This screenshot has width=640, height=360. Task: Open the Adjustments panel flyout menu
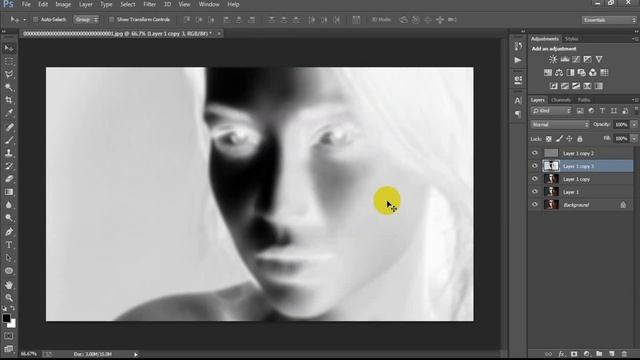(635, 39)
